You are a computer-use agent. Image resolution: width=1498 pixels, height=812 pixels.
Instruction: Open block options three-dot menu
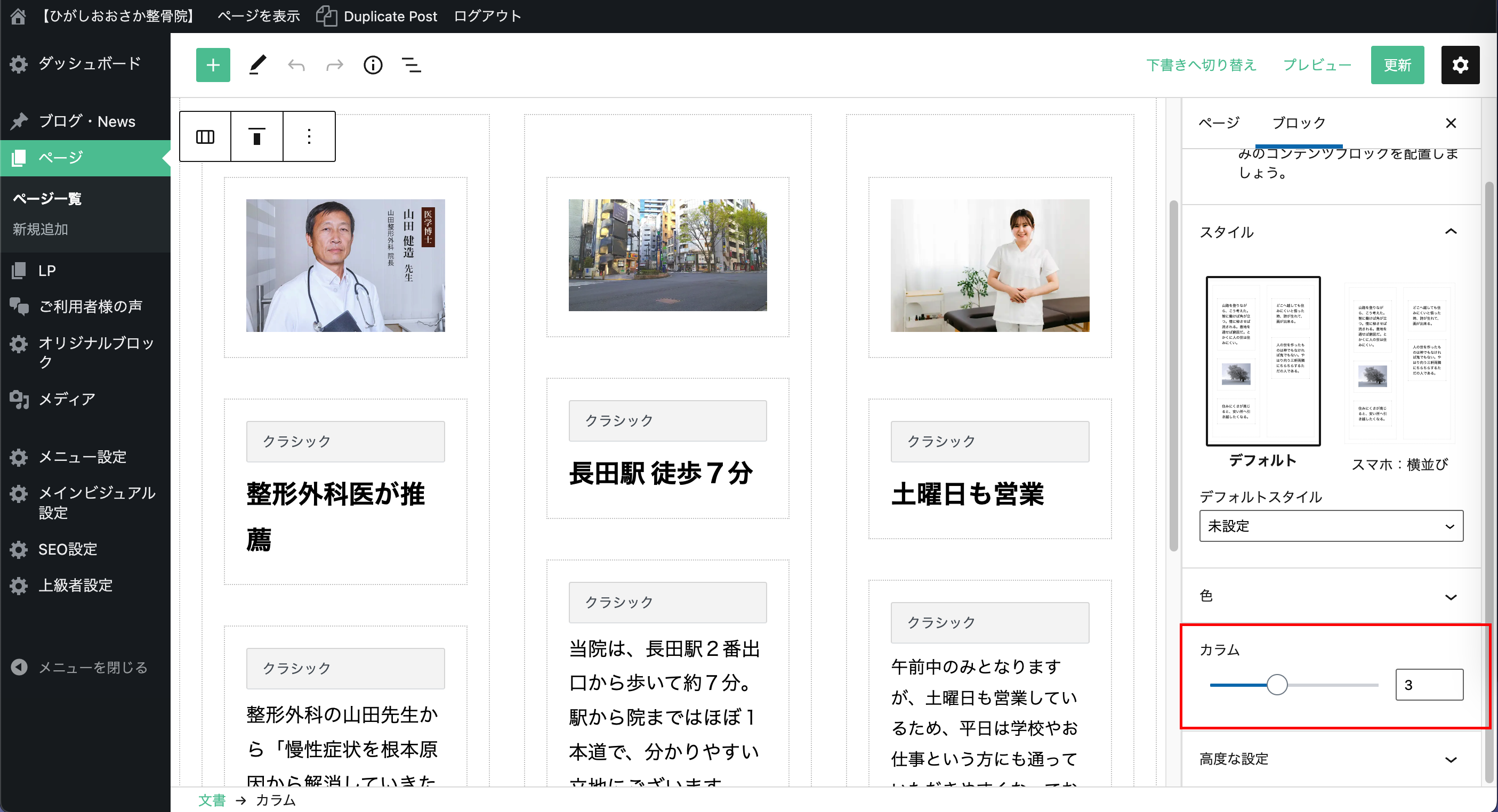(309, 136)
